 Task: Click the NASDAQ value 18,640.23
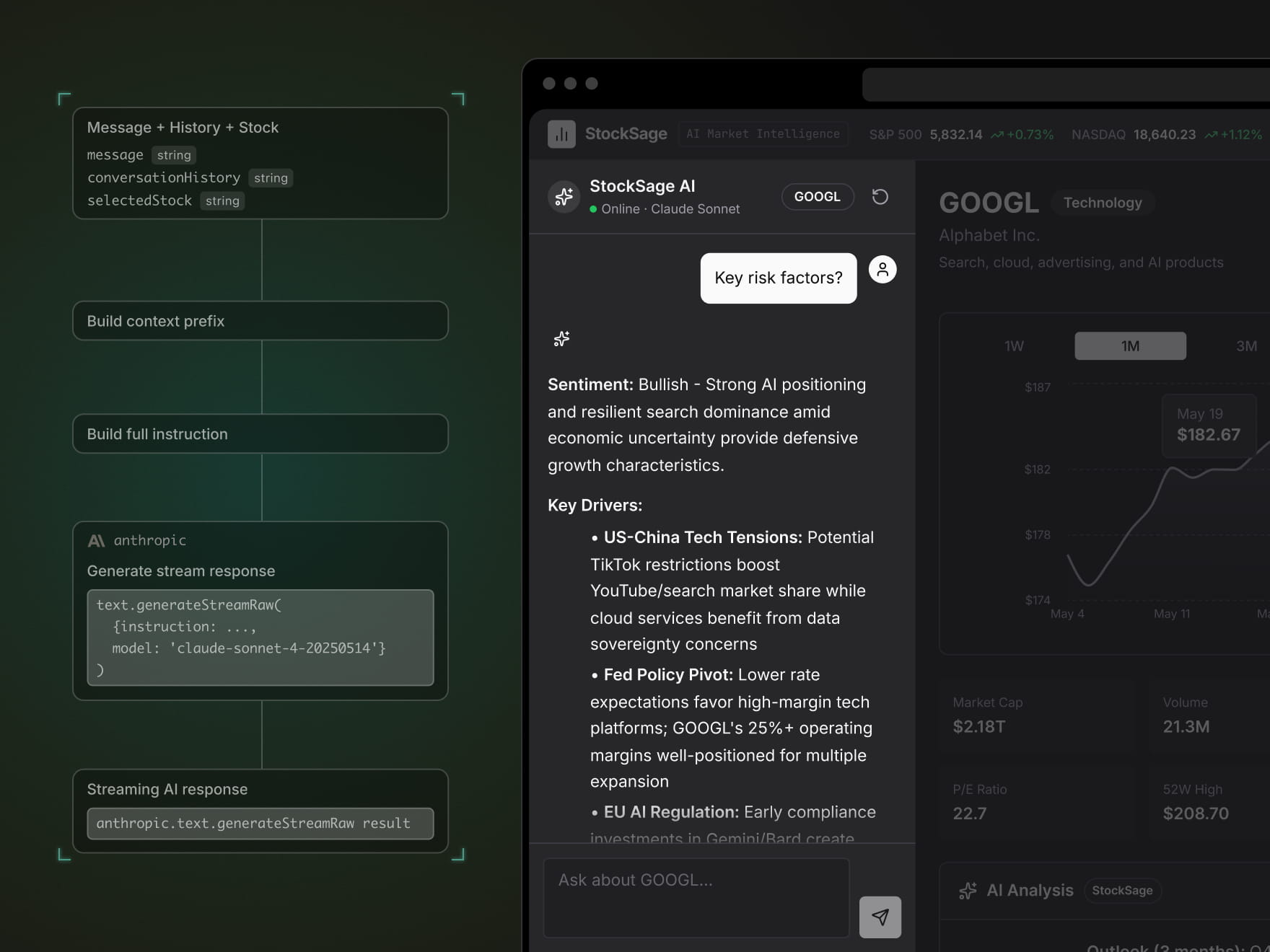tap(1165, 135)
